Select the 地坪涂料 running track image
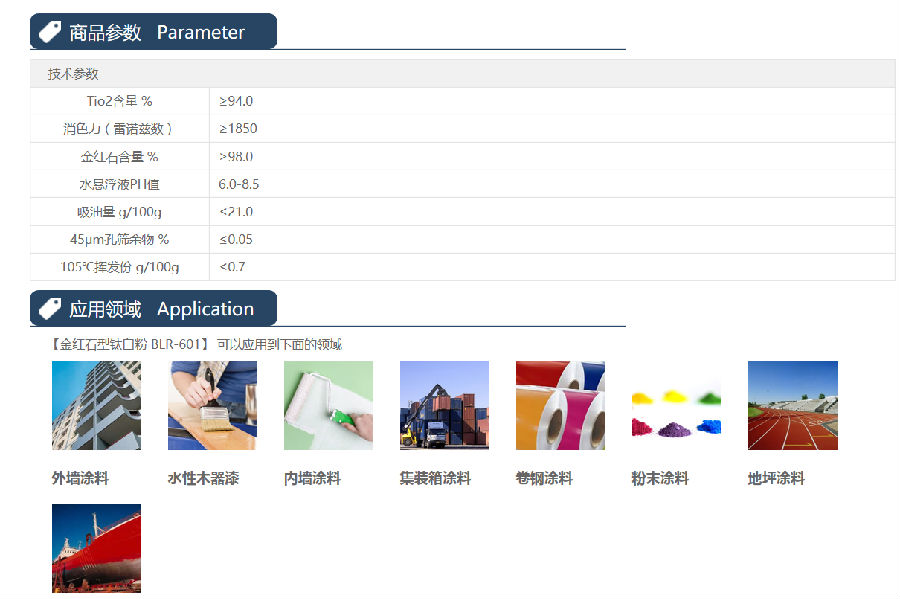Image resolution: width=900 pixels, height=599 pixels. [x=792, y=405]
